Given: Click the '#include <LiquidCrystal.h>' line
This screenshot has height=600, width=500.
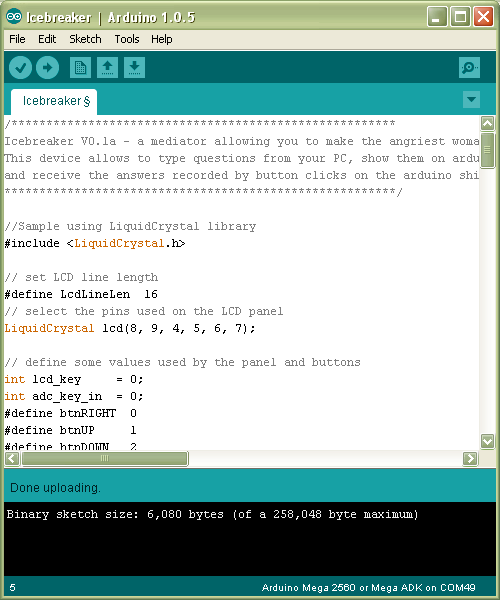Looking at the screenshot, I should click(95, 243).
